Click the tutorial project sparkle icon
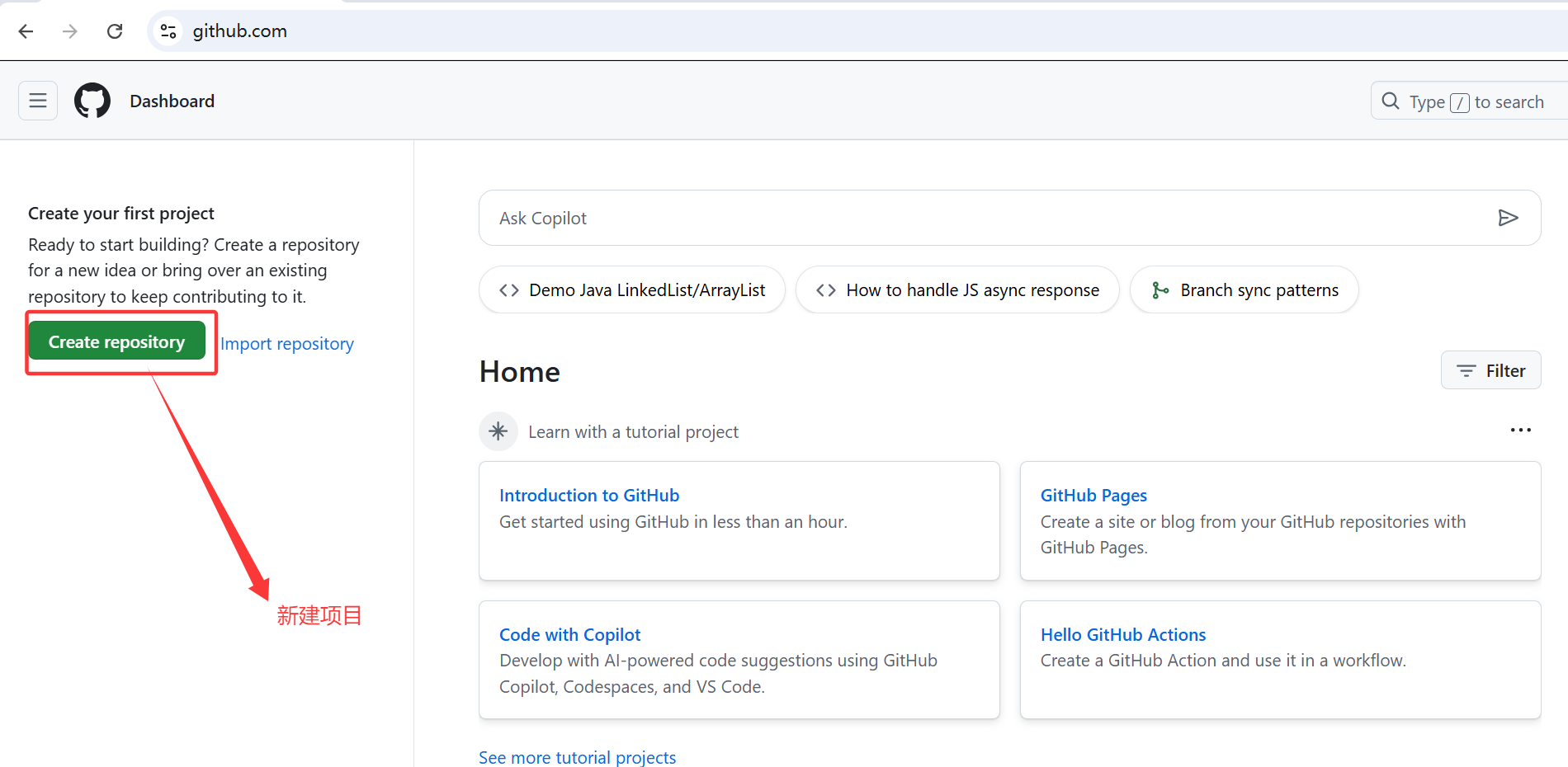Viewport: 1568px width, 767px height. click(x=498, y=431)
